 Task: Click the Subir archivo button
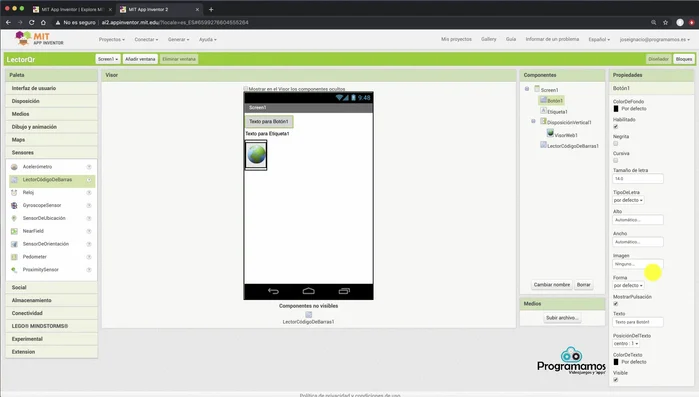coord(562,318)
